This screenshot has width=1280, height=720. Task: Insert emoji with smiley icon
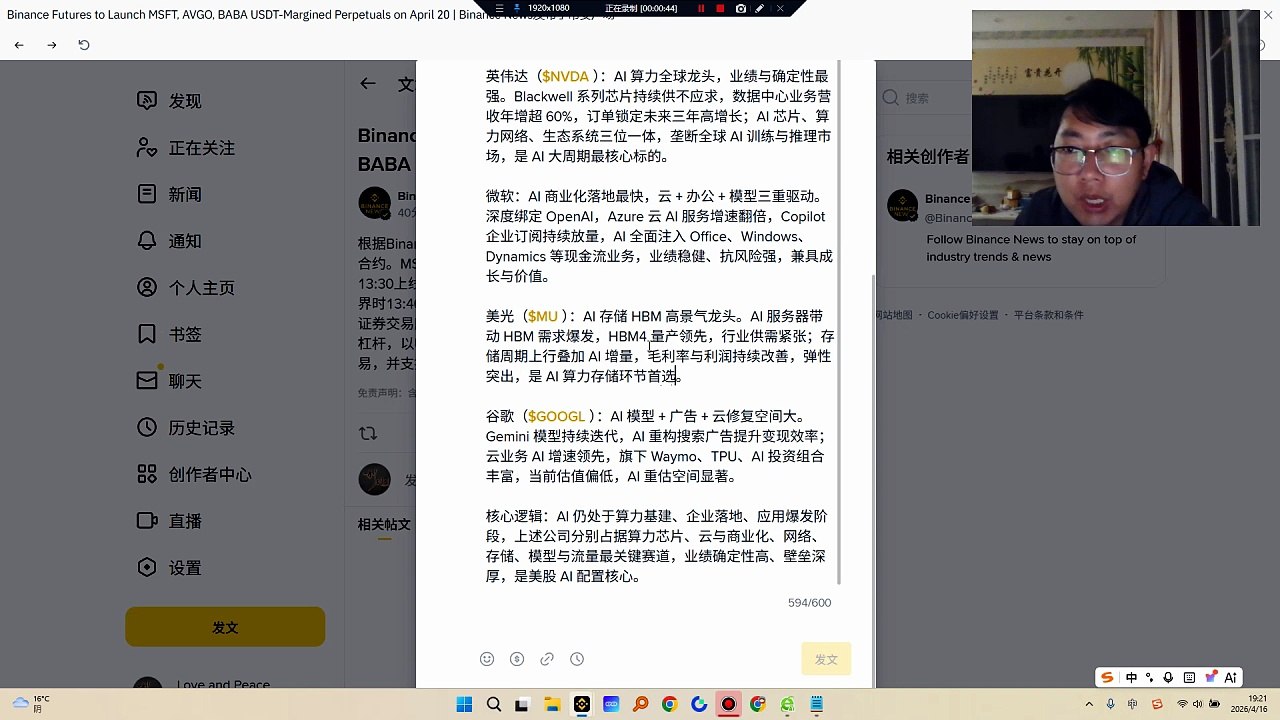click(487, 659)
